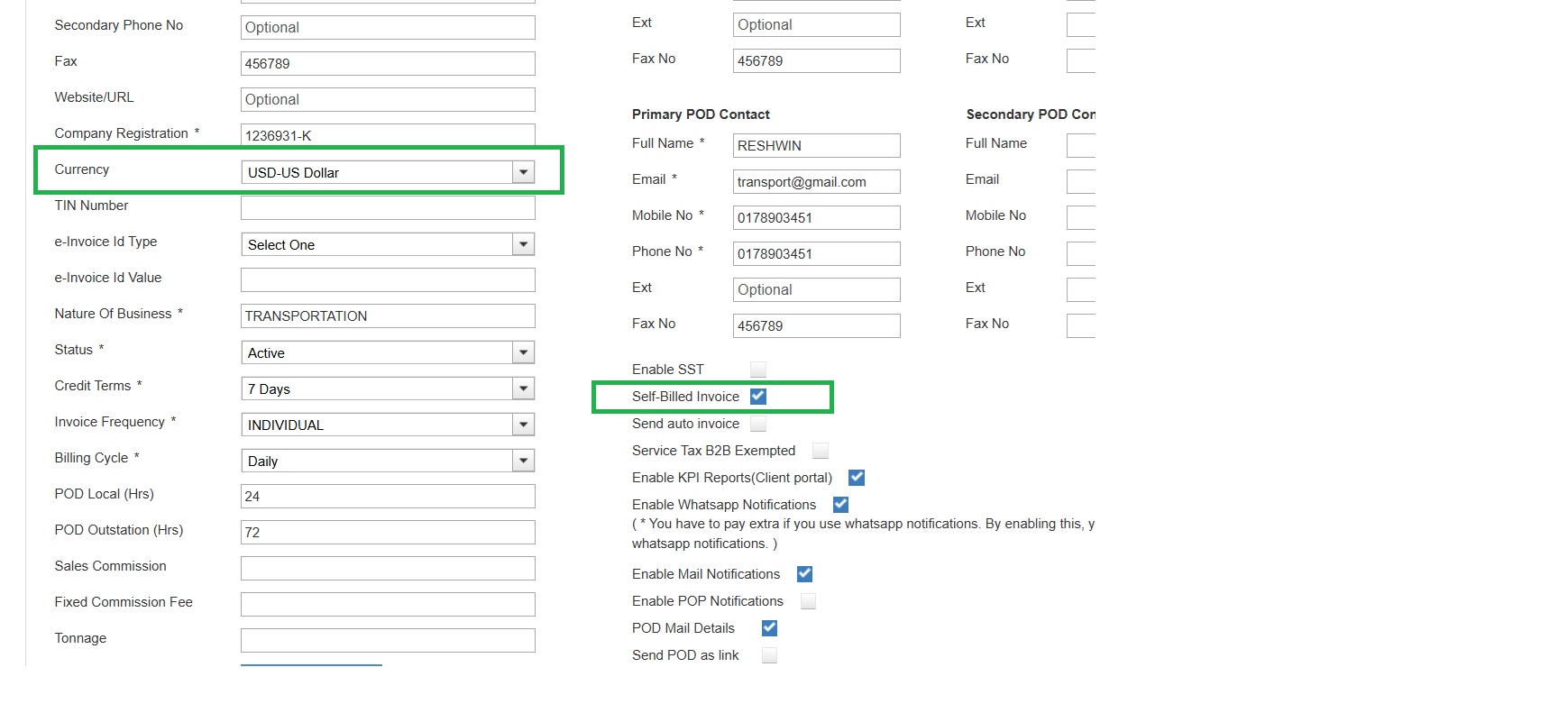Edit the Primary POD Mobile No field

coord(817,217)
